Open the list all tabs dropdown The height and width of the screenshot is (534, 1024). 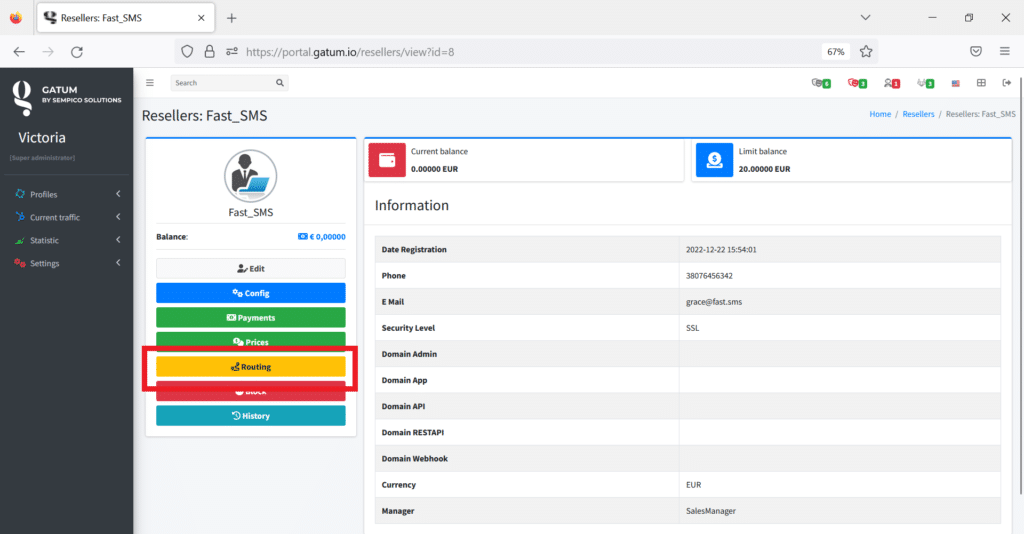pos(865,18)
